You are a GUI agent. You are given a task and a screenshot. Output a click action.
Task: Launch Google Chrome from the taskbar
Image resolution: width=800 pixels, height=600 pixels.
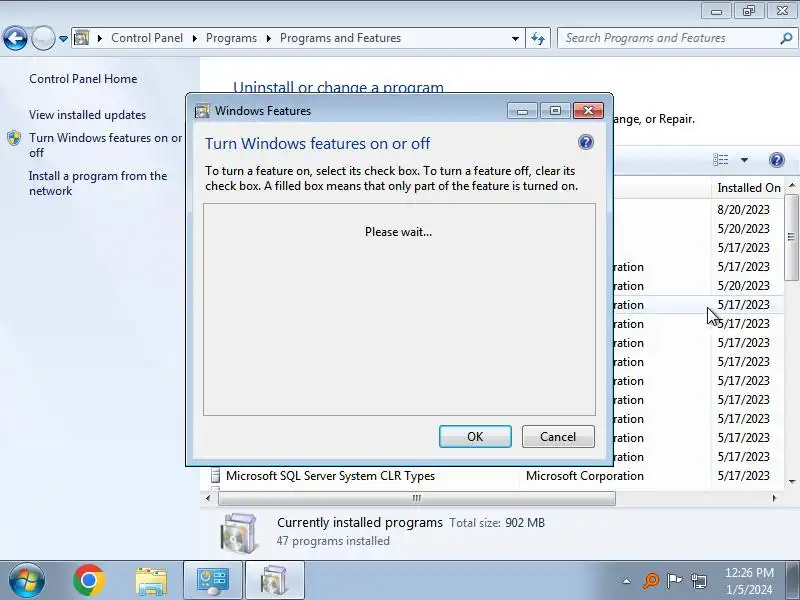point(89,581)
